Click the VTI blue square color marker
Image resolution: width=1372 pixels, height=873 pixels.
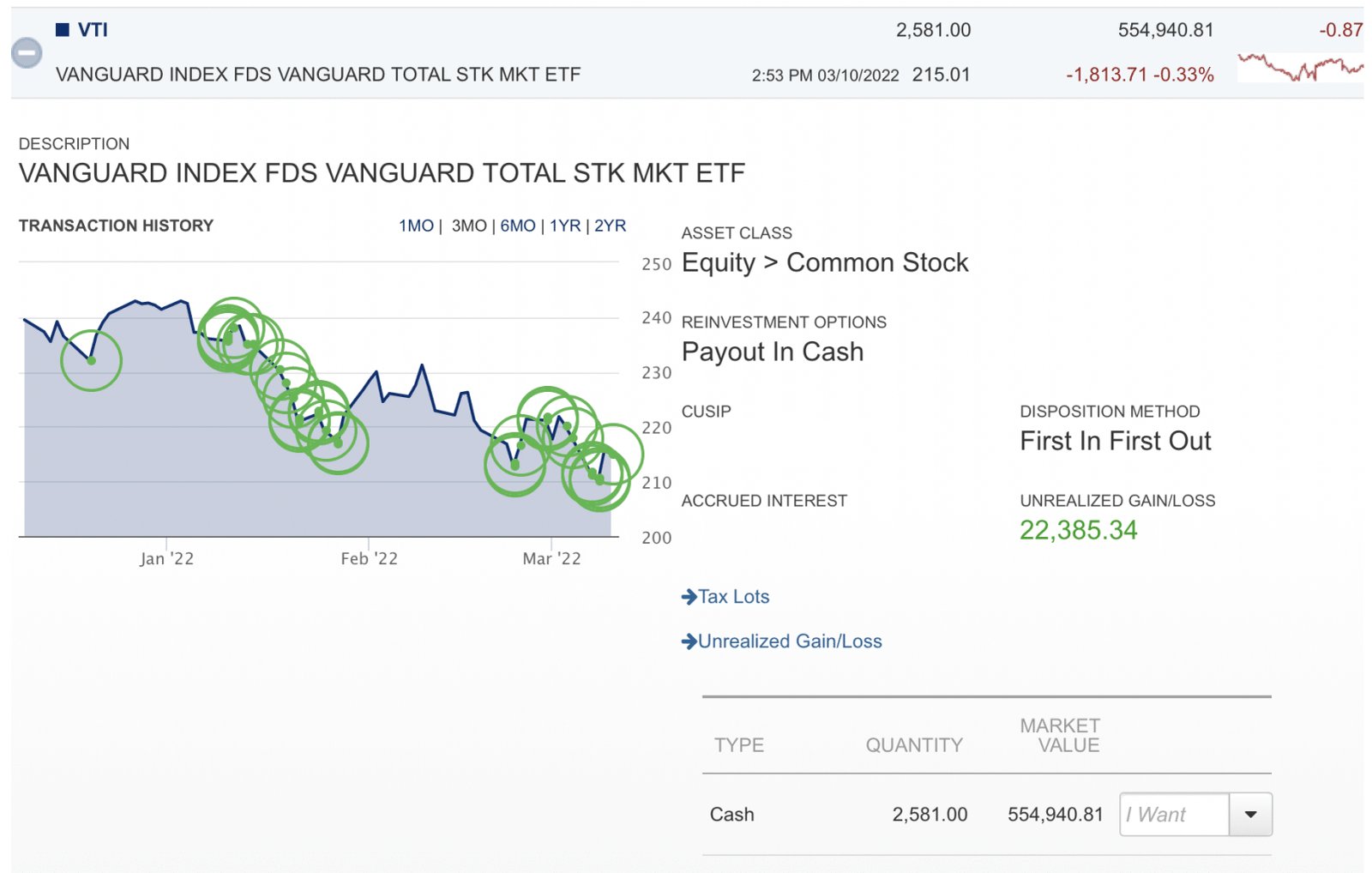point(63,30)
